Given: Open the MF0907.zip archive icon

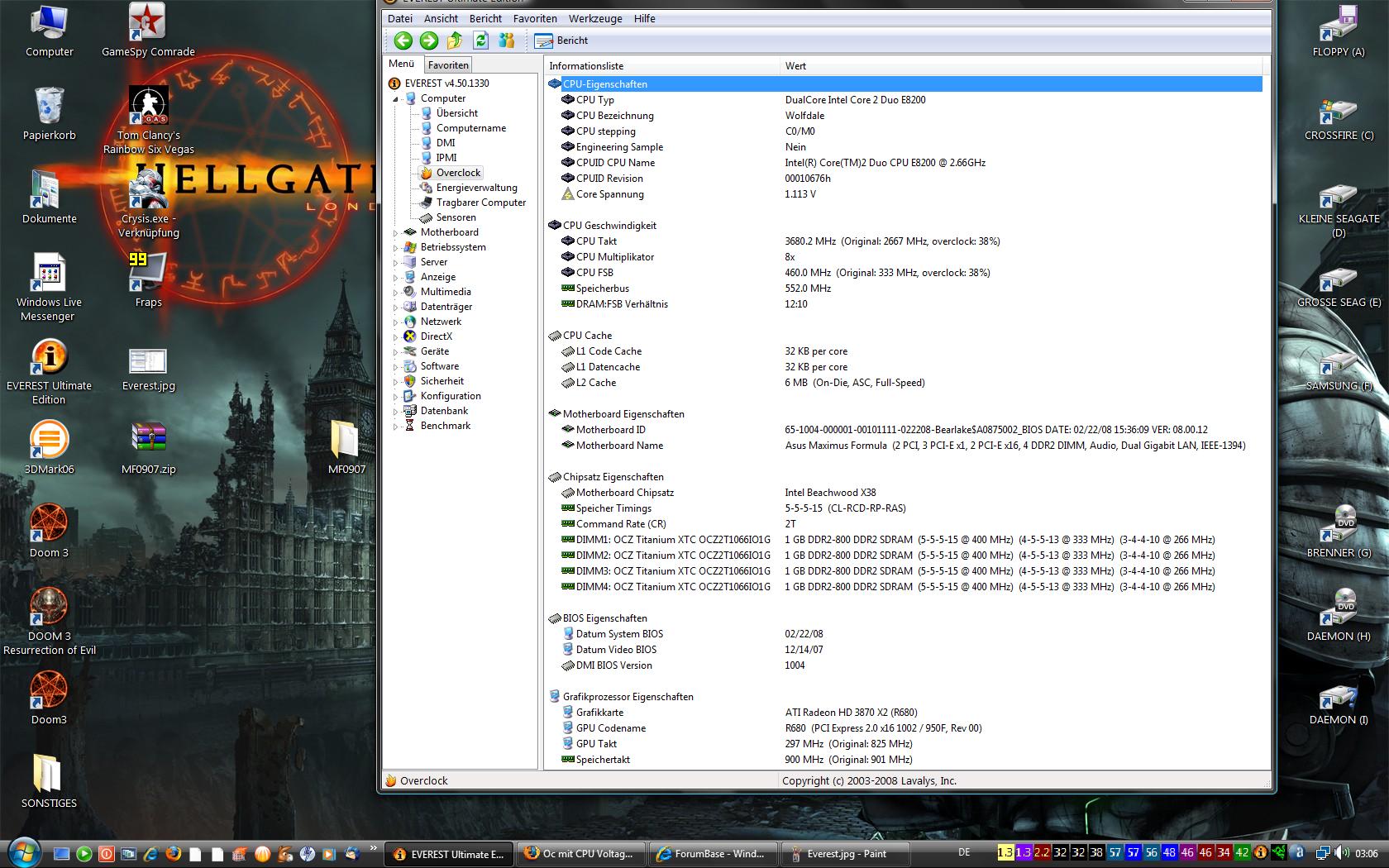Looking at the screenshot, I should (x=149, y=448).
